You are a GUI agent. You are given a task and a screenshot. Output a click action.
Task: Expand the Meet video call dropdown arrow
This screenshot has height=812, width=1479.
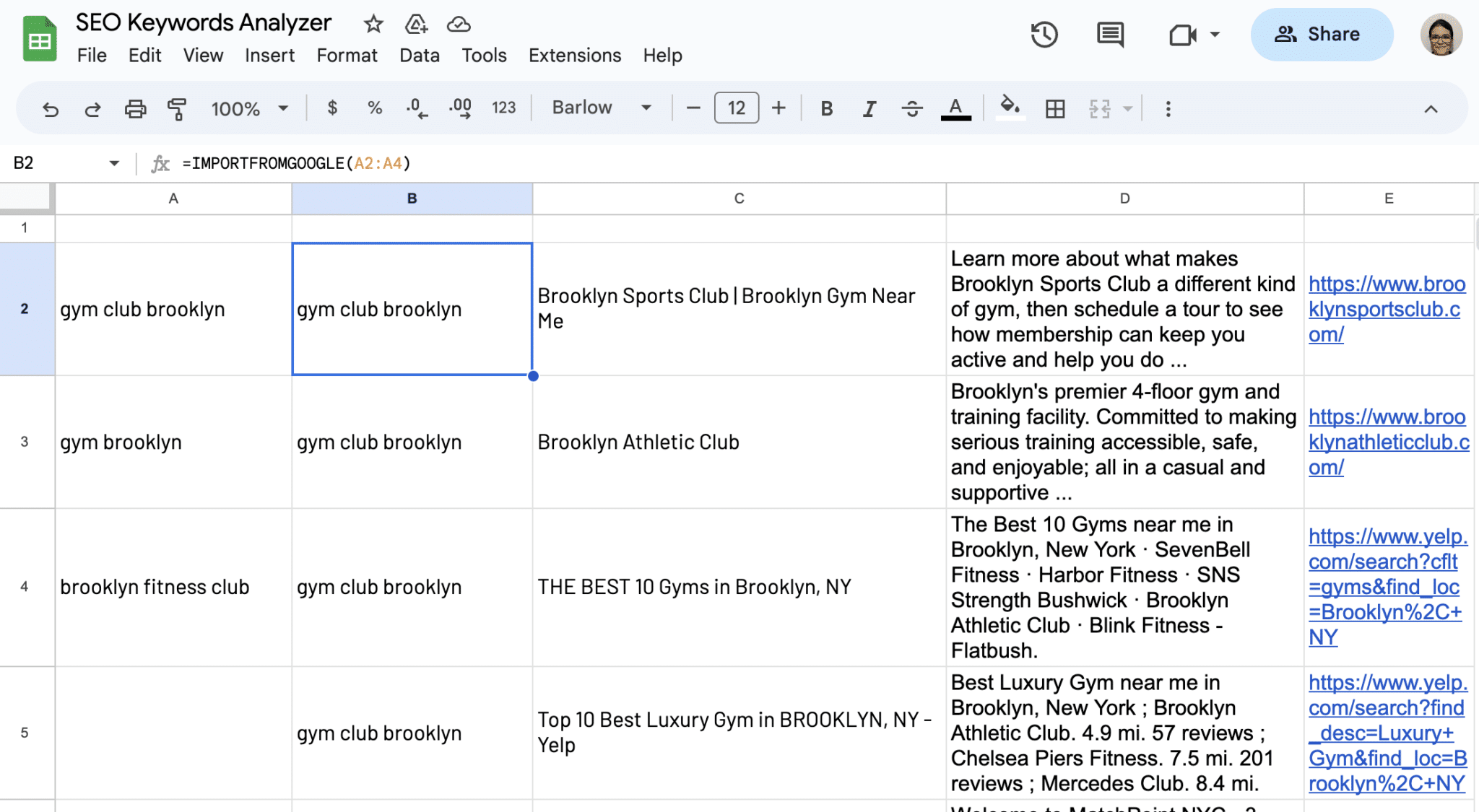click(1216, 34)
